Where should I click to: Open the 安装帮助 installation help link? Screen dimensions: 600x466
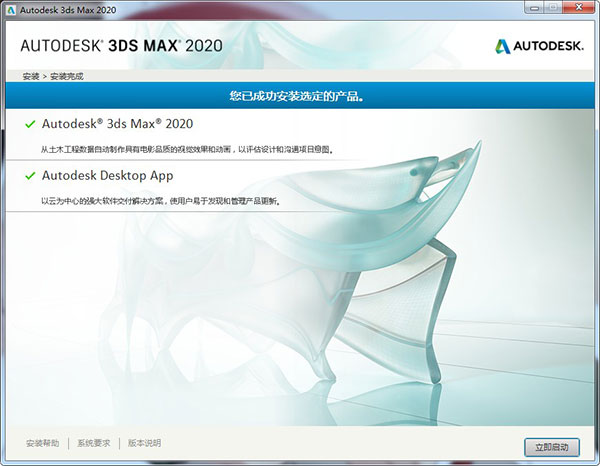pyautogui.click(x=42, y=443)
